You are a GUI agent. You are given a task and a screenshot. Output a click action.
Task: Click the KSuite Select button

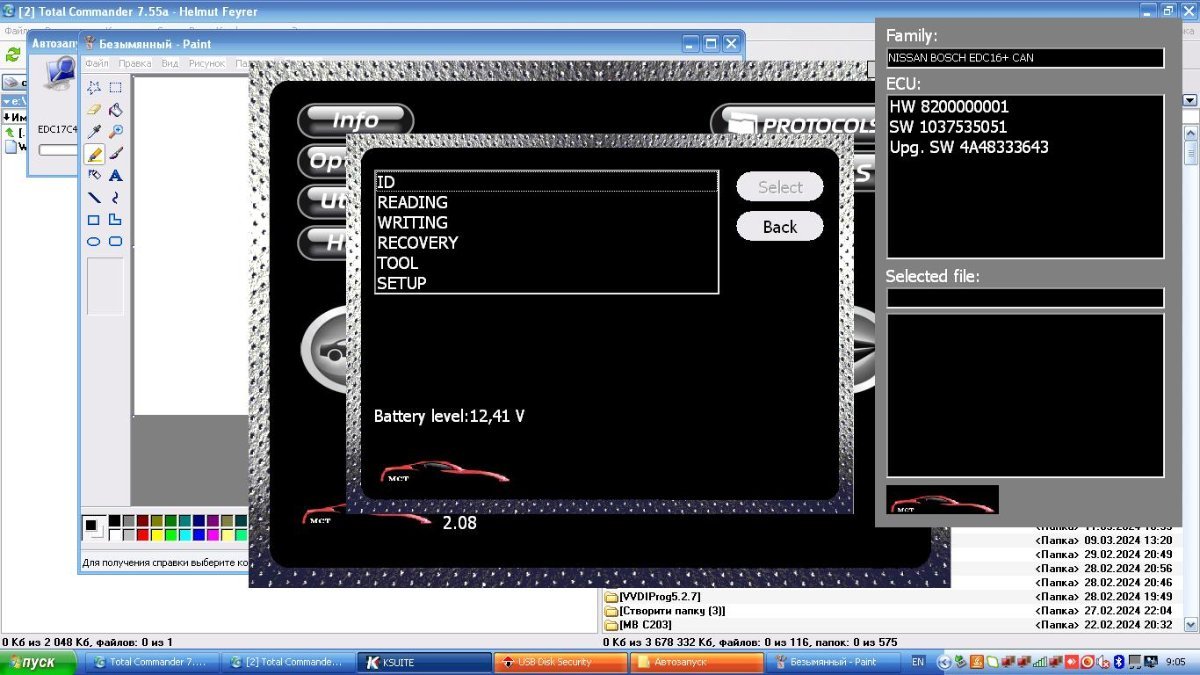[780, 187]
